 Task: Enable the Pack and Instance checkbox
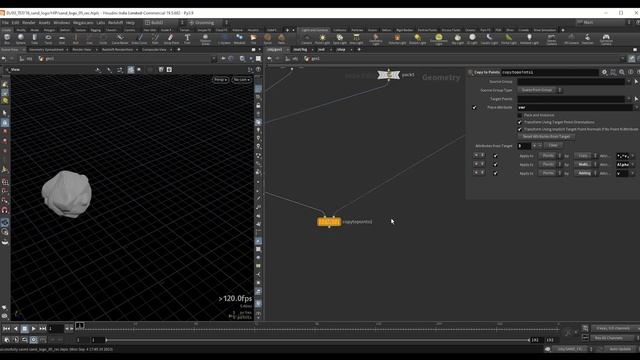tap(520, 115)
